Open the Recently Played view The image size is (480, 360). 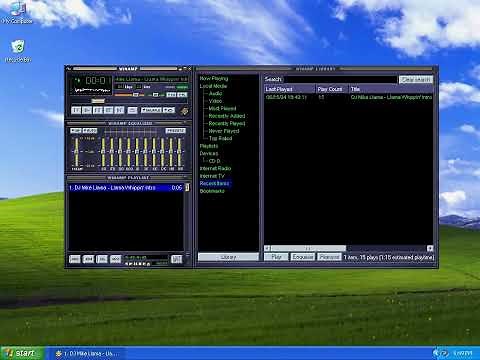pos(227,124)
